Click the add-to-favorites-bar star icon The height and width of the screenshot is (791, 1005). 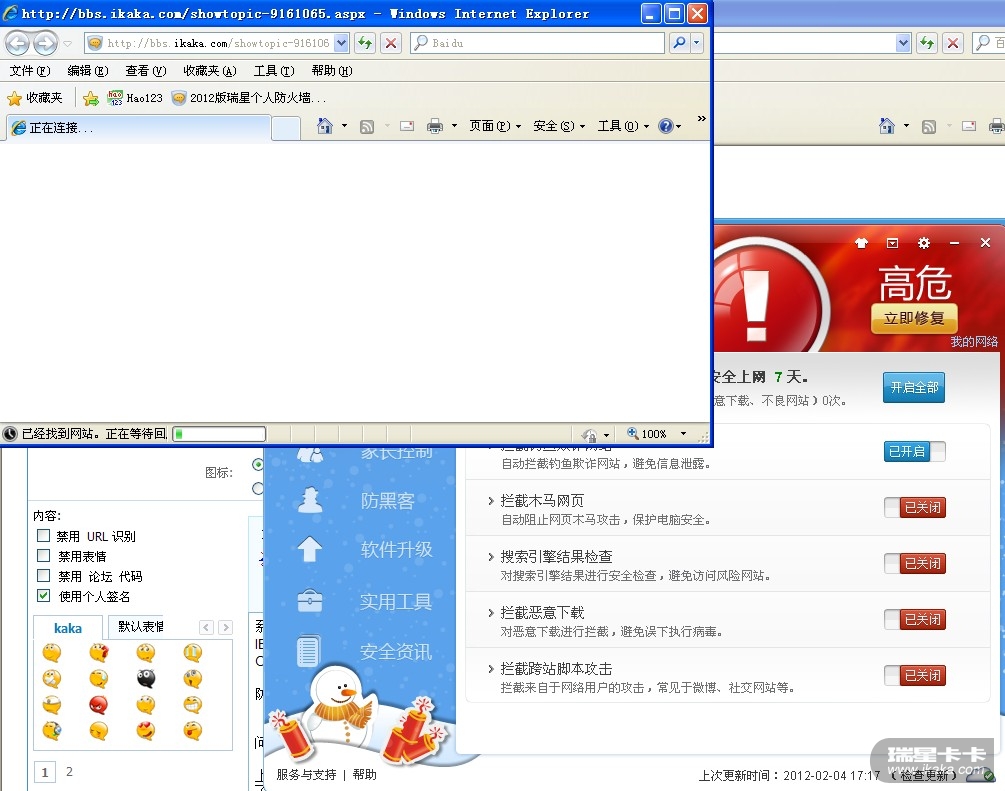click(91, 98)
